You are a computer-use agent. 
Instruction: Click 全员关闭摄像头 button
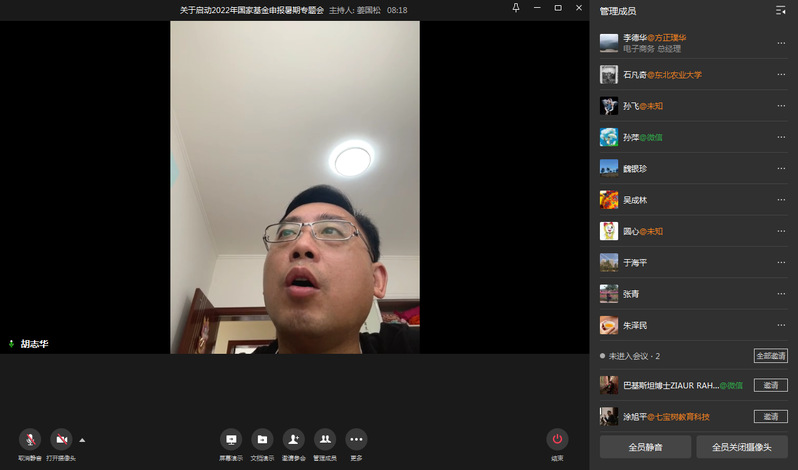point(742,446)
